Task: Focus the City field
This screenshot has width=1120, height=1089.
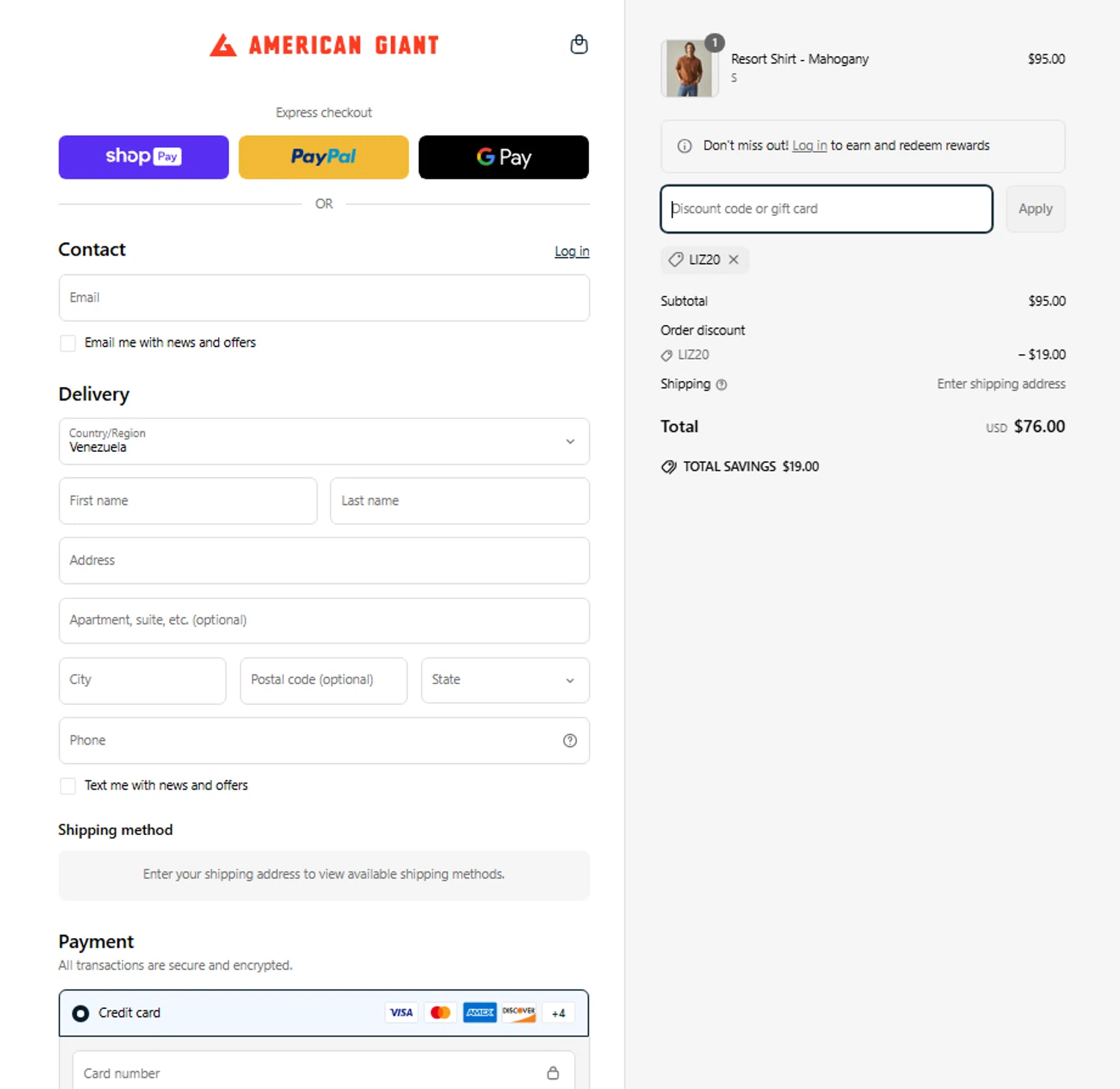Action: coord(143,680)
